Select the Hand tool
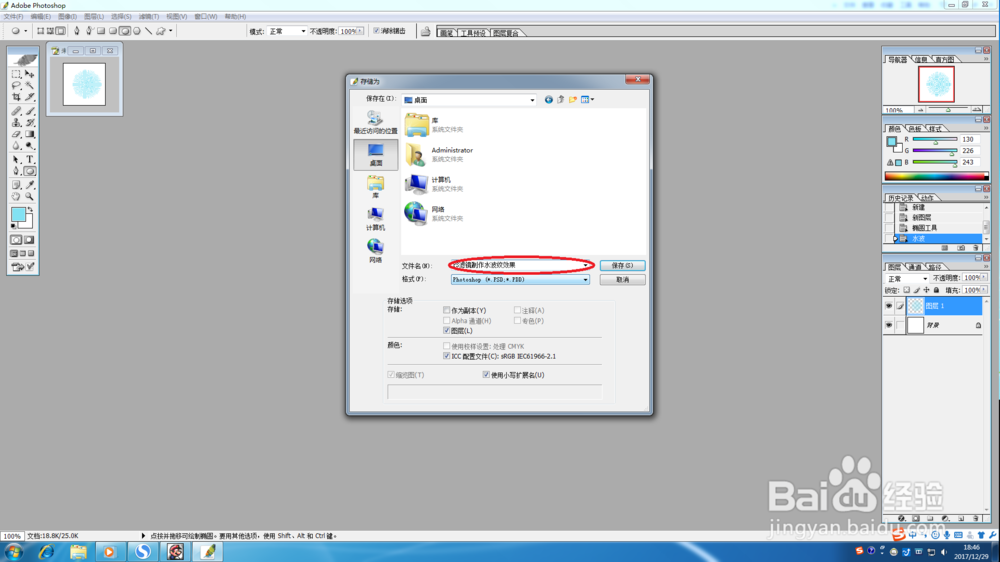The width and height of the screenshot is (1000, 562). point(17,196)
